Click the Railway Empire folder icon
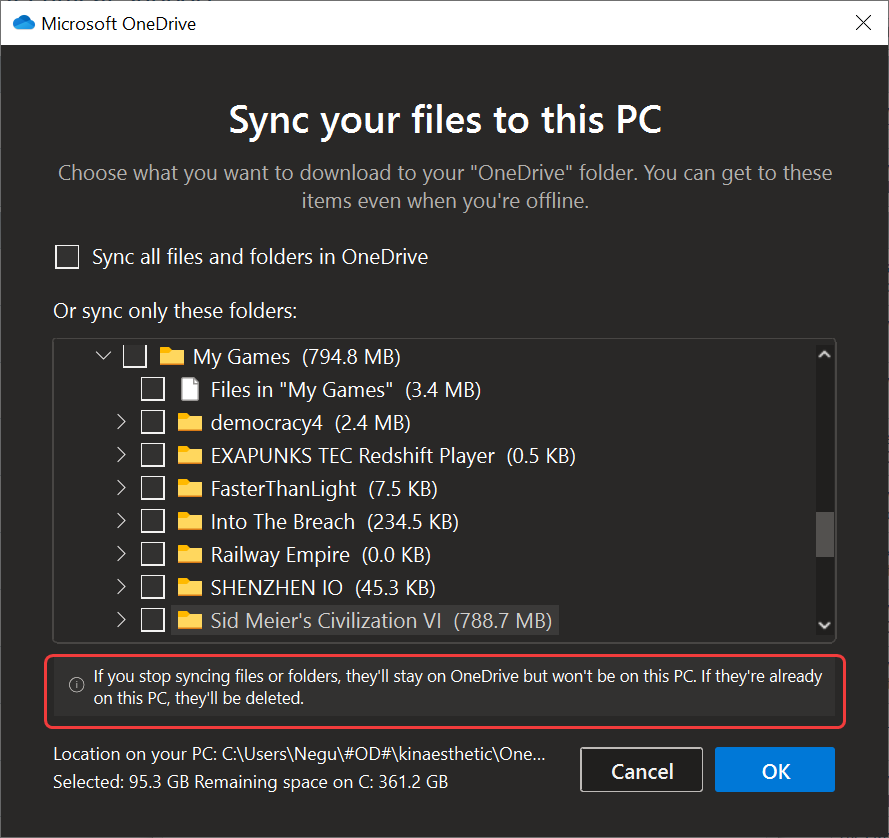 point(190,554)
